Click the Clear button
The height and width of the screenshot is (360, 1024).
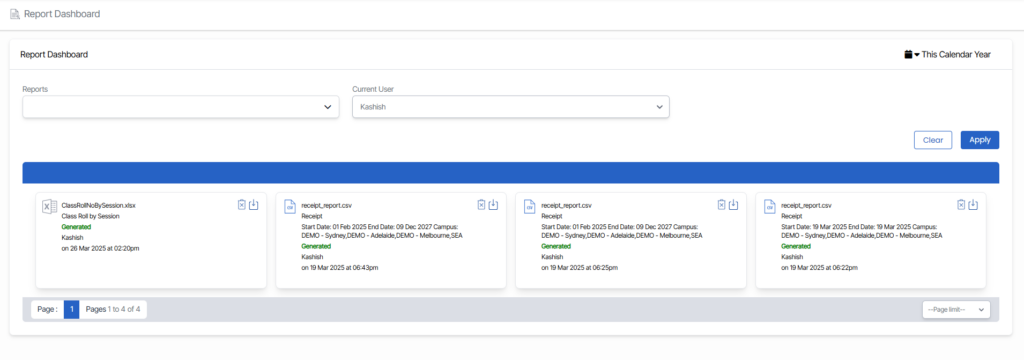933,140
